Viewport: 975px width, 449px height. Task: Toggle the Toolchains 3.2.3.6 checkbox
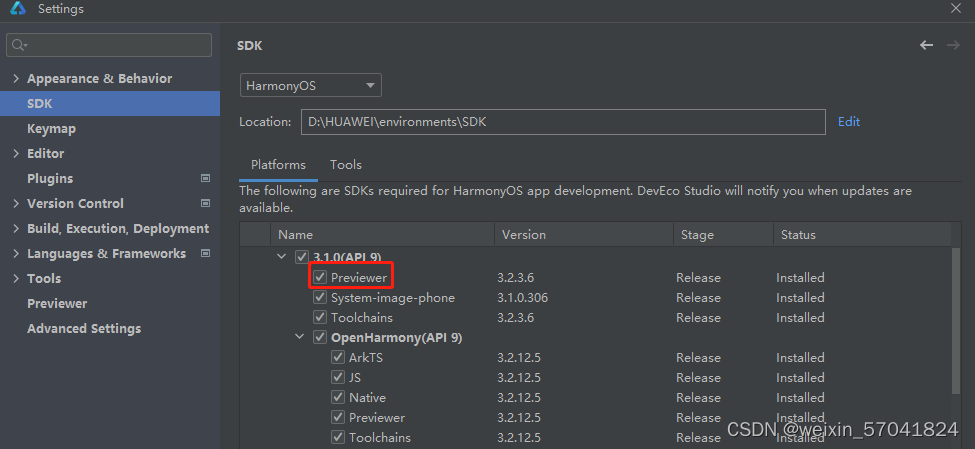[320, 317]
